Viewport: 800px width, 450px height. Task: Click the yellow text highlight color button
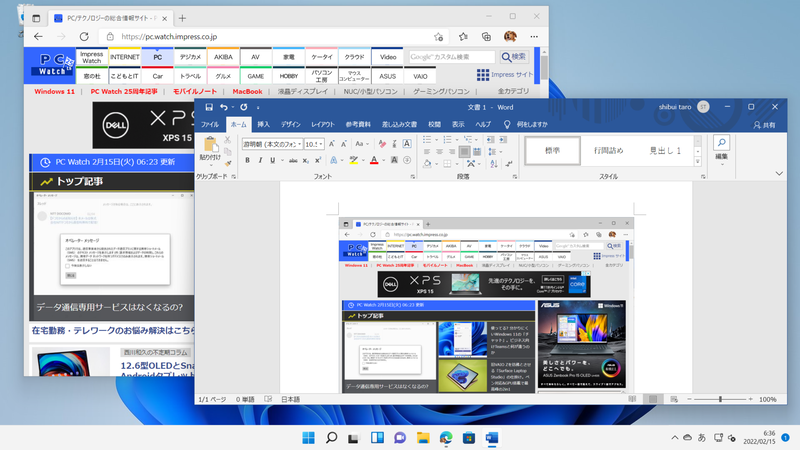[354, 161]
